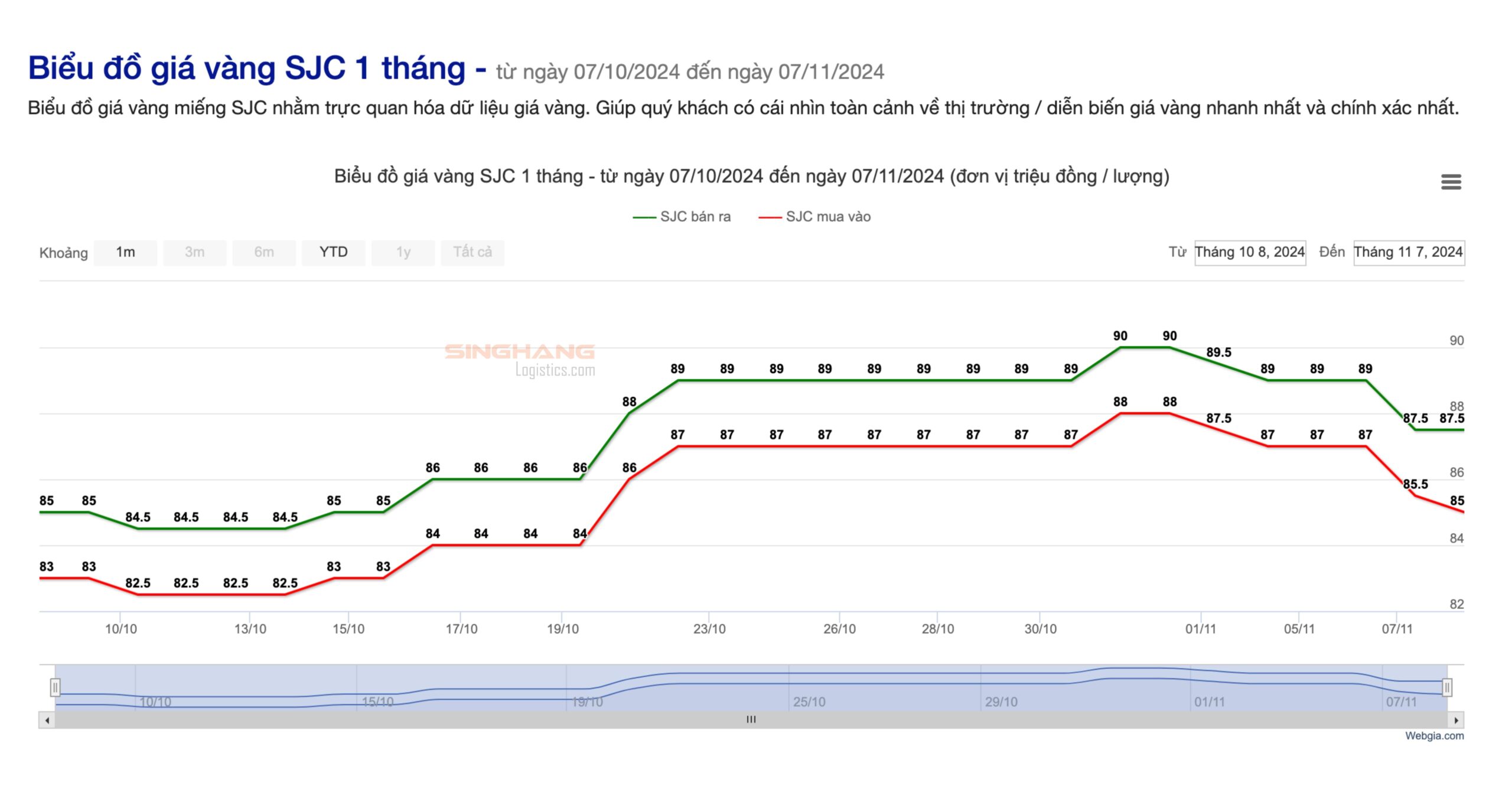Click the 17/10 x-axis date label

point(461,629)
